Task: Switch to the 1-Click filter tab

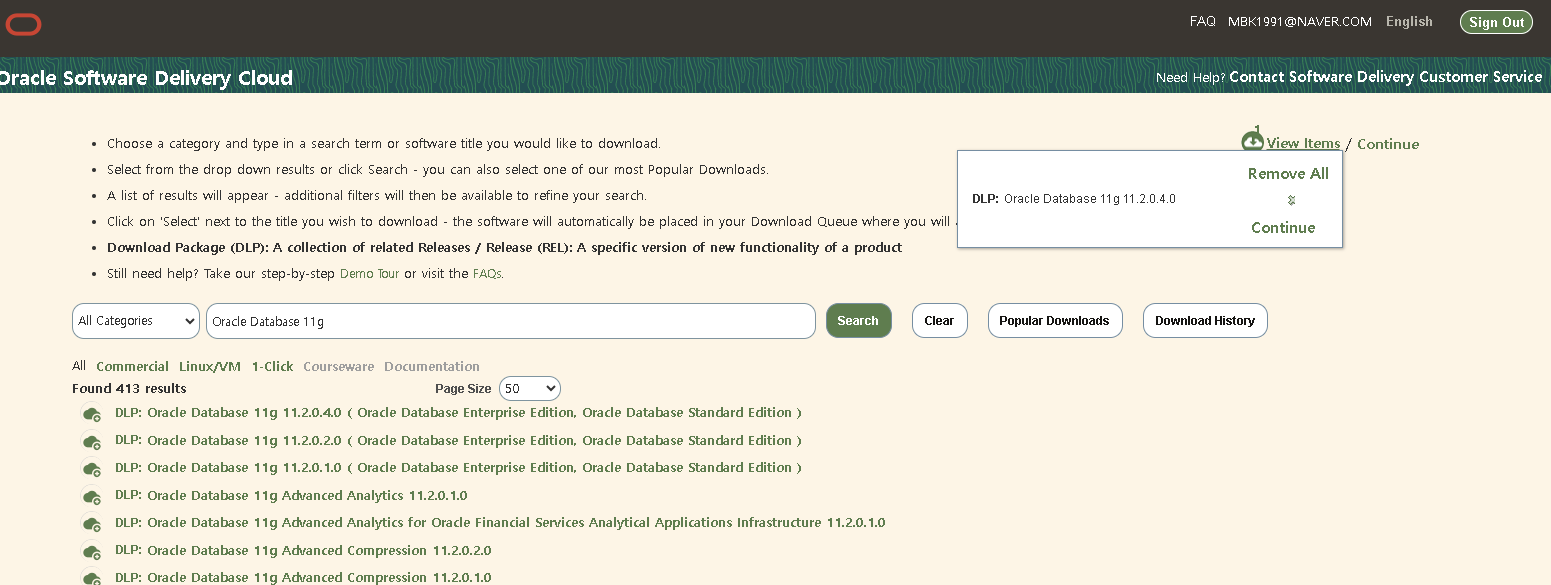Action: coord(272,367)
